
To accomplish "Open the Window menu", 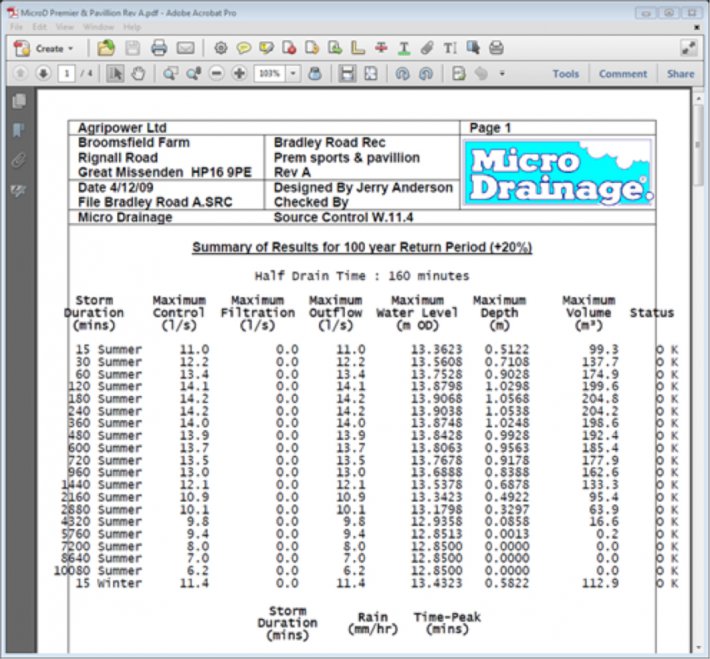I will tap(98, 27).
